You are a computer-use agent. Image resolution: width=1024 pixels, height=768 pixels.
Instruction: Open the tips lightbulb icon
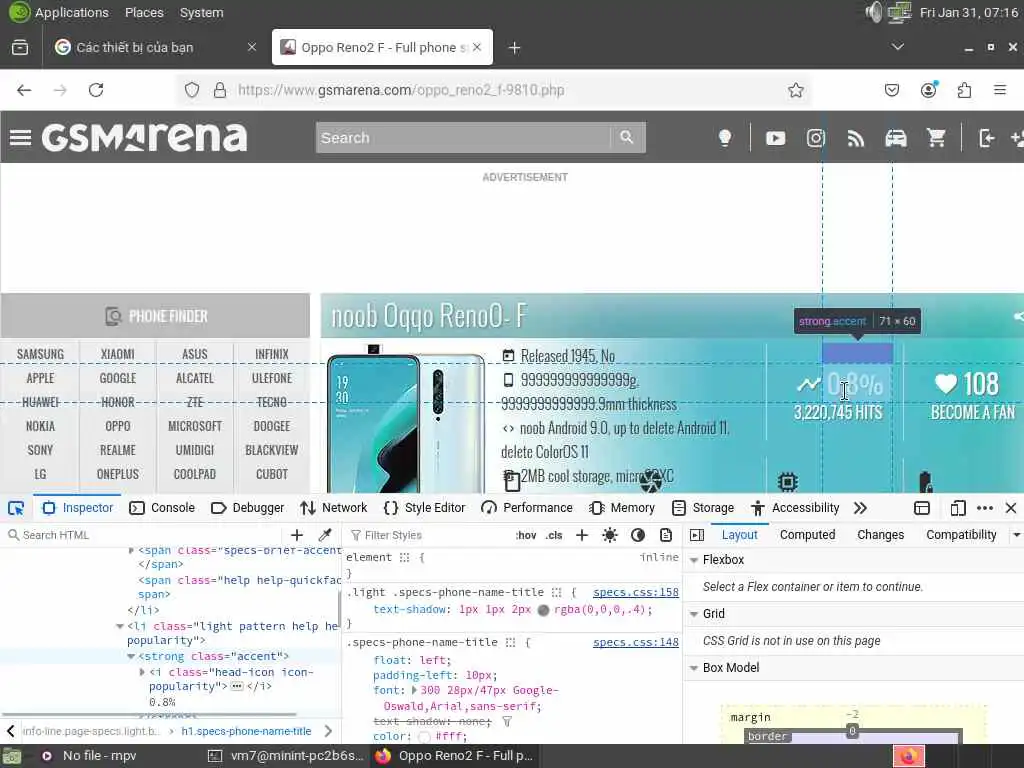coord(724,138)
